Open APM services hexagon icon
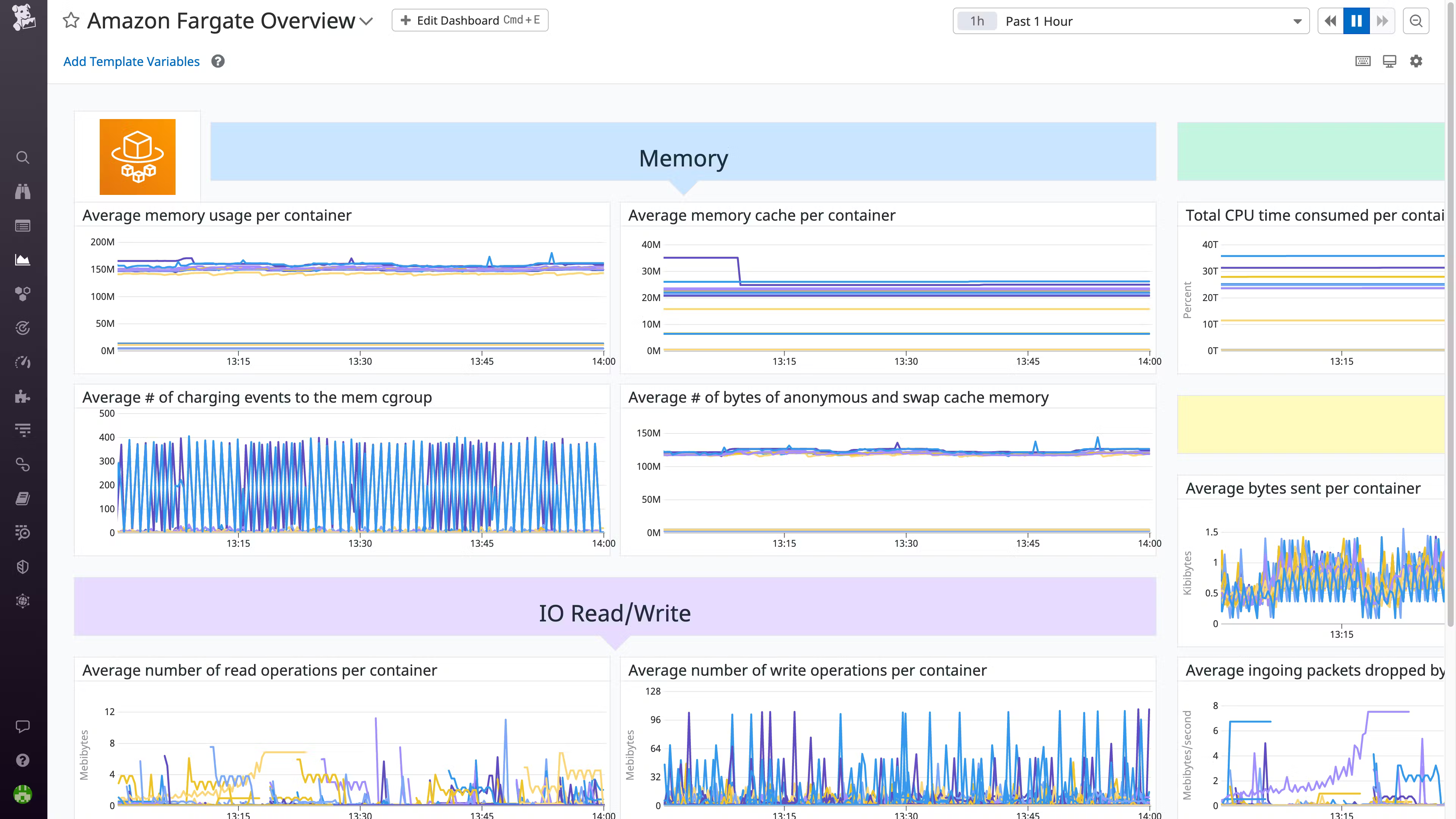This screenshot has width=1456, height=819. pyautogui.click(x=23, y=293)
